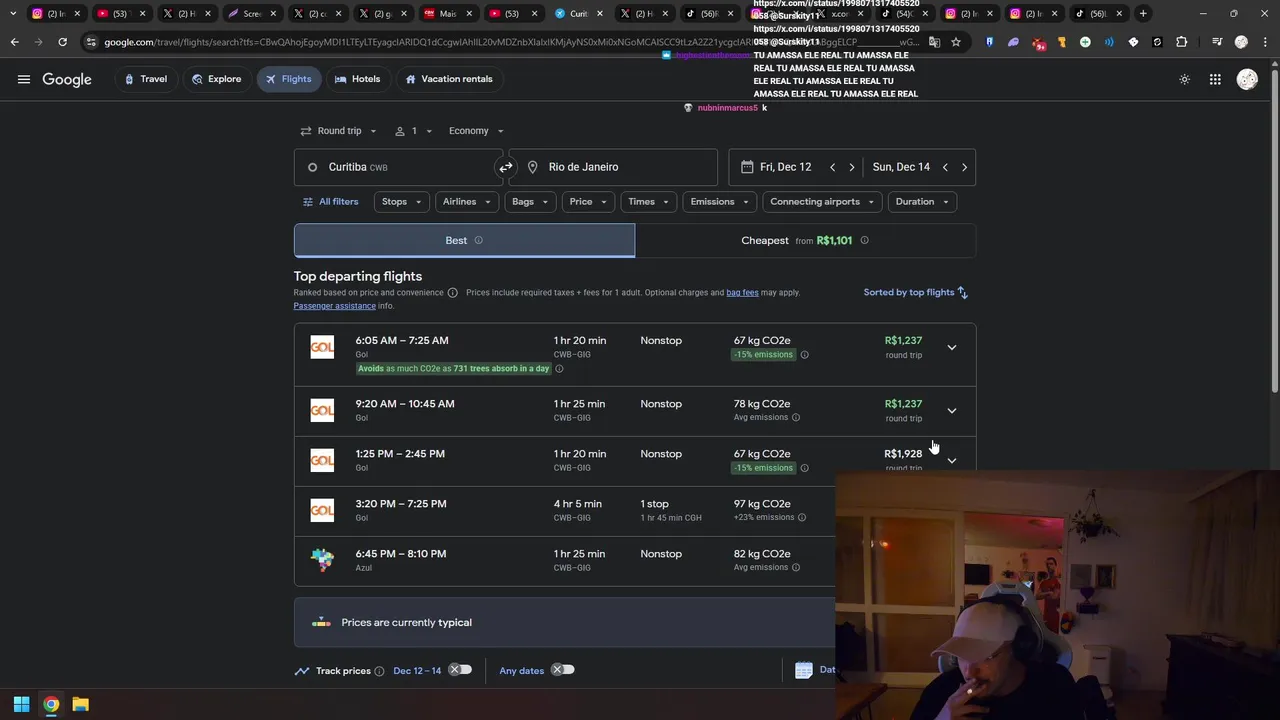Screen dimensions: 1280x720
Task: Sort results by top flights
Action: 916,292
